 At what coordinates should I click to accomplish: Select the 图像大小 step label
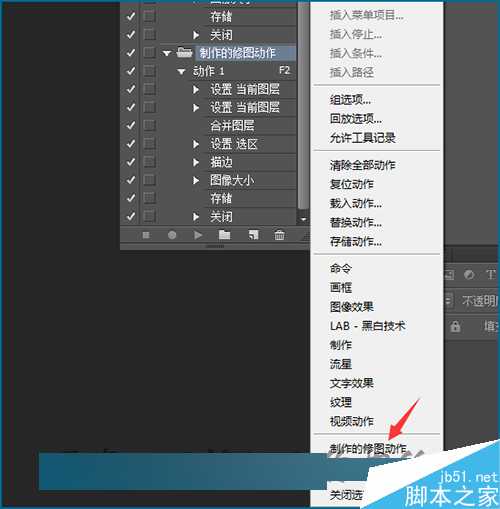[x=232, y=180]
